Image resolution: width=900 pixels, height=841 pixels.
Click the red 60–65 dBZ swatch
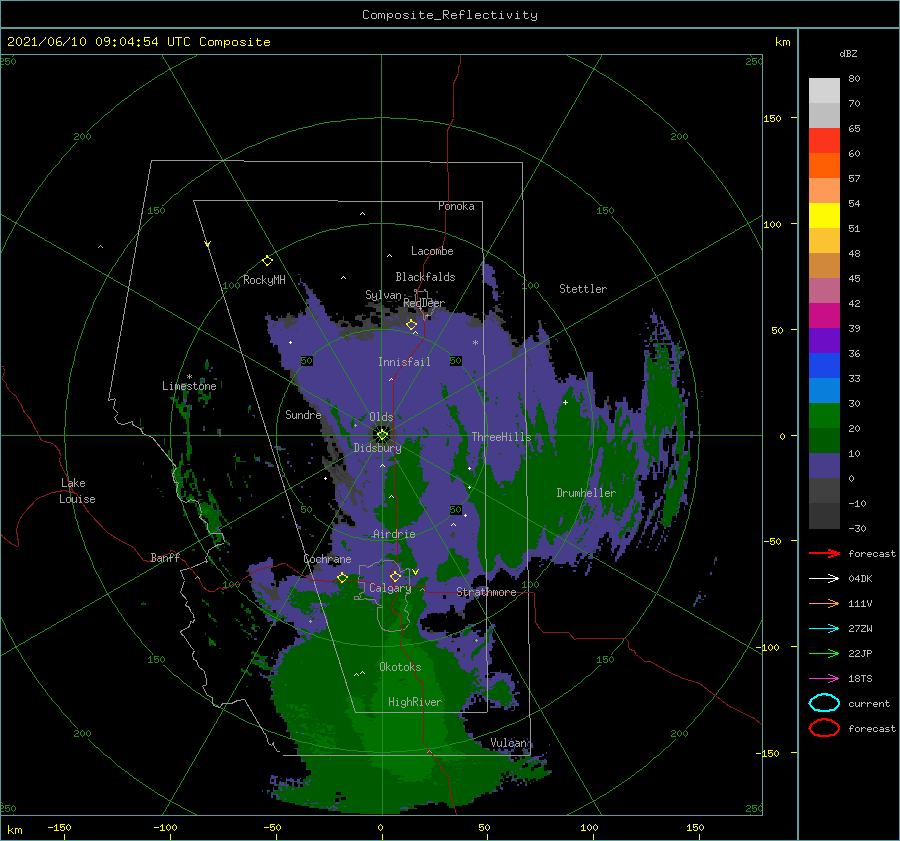tap(824, 141)
